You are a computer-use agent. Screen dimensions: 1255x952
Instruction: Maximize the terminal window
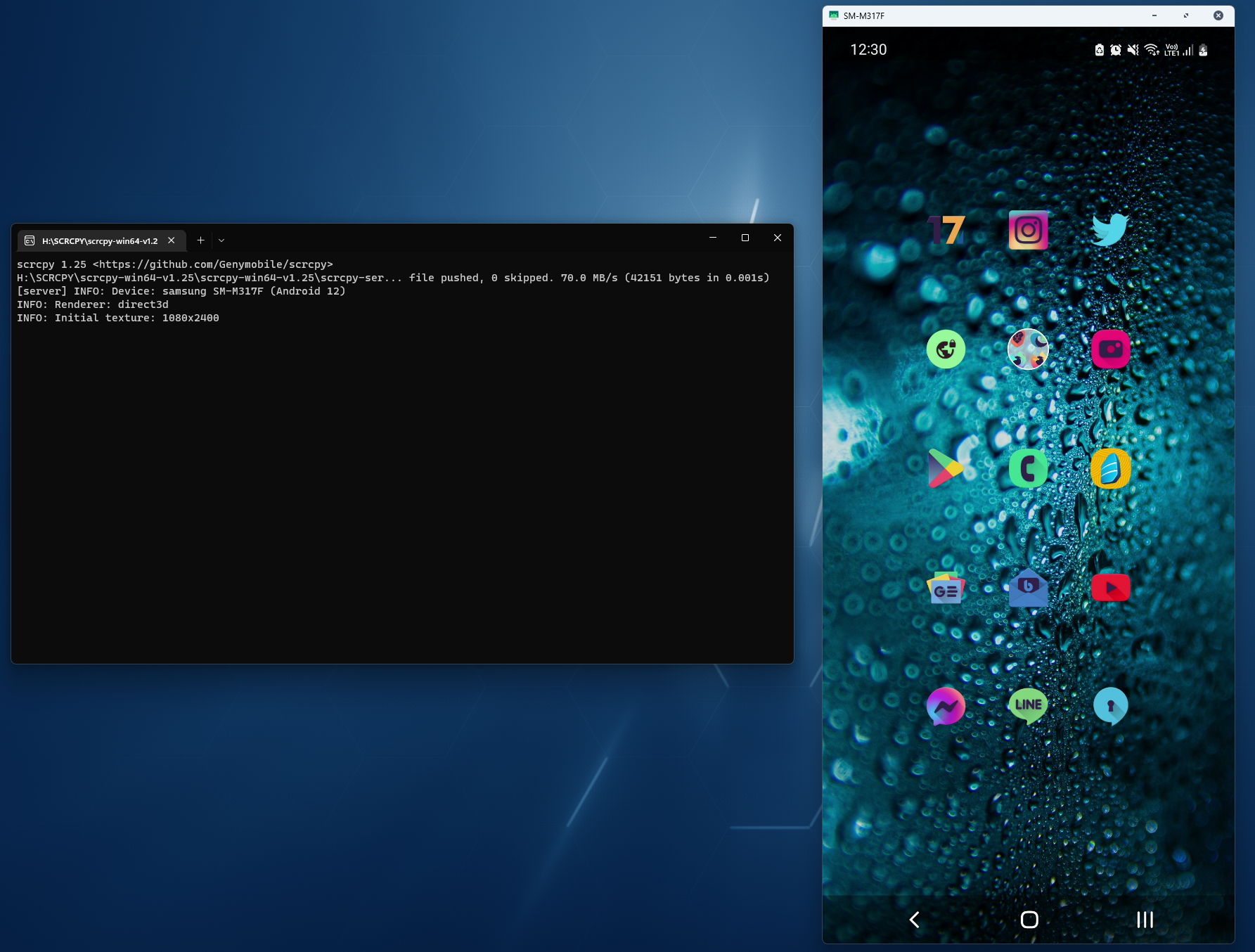tap(745, 238)
